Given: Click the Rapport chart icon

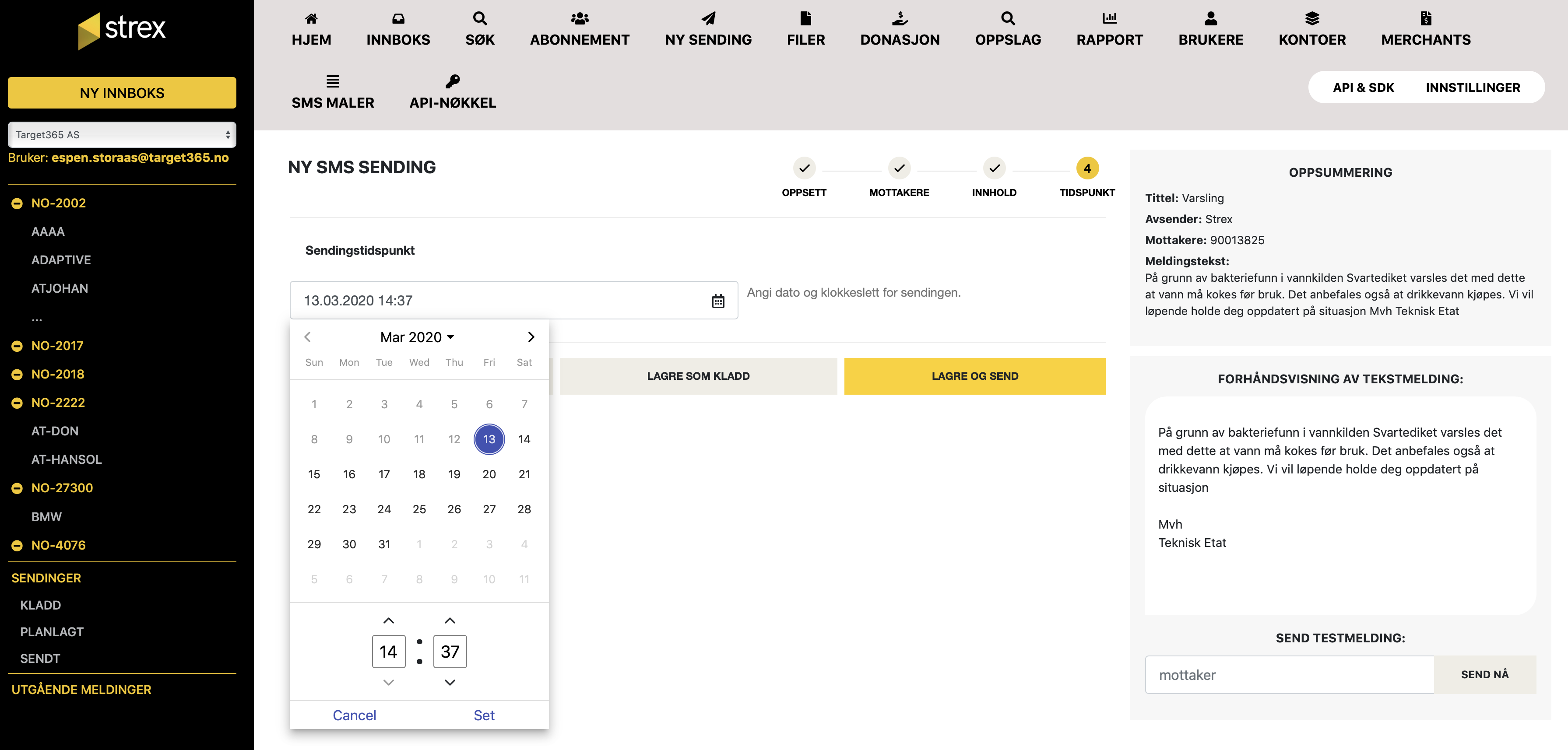Looking at the screenshot, I should pyautogui.click(x=1109, y=18).
